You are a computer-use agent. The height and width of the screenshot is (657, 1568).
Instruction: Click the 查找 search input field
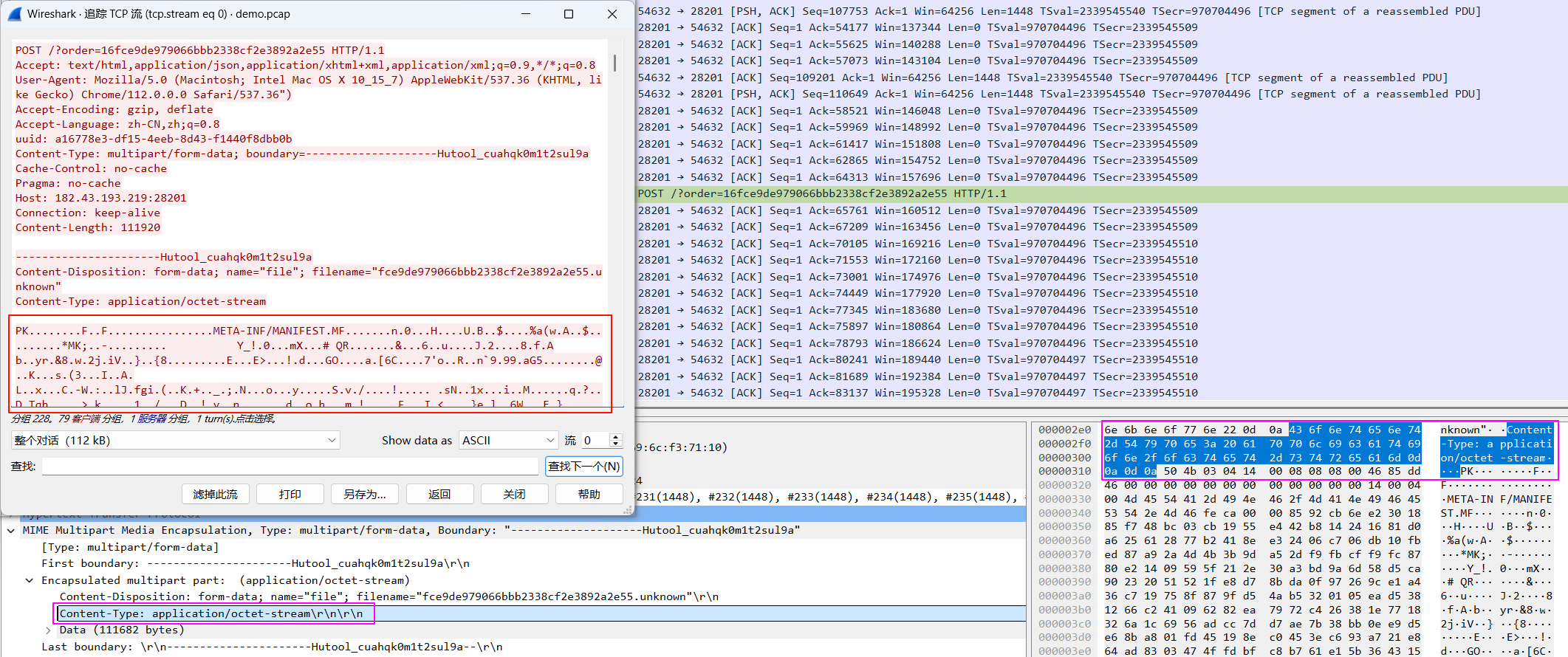[290, 467]
